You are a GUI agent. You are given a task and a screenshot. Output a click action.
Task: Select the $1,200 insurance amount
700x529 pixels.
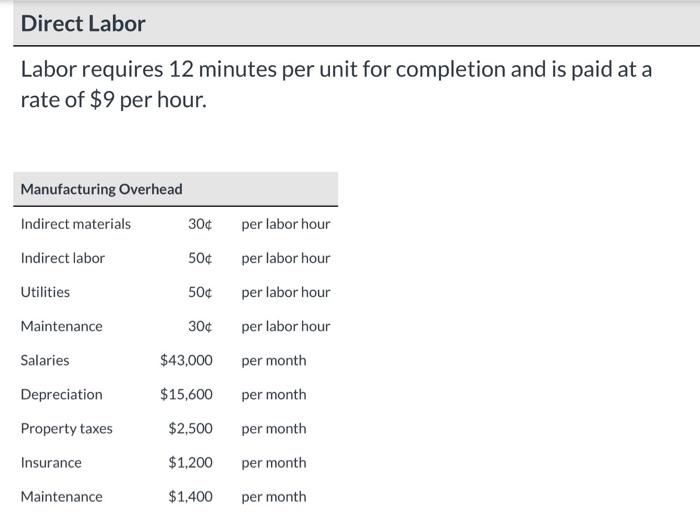click(190, 462)
